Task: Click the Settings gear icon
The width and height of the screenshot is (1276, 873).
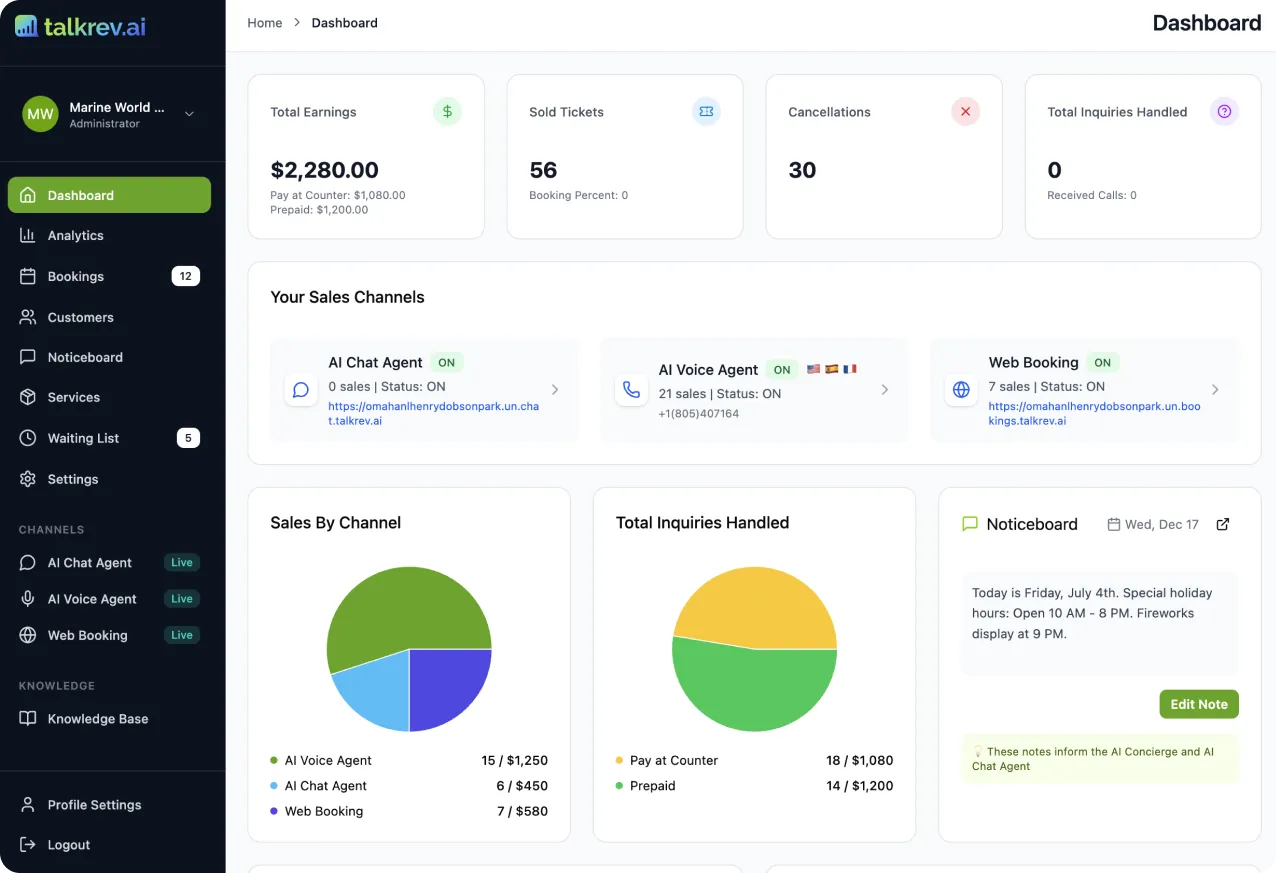Action: [x=28, y=479]
